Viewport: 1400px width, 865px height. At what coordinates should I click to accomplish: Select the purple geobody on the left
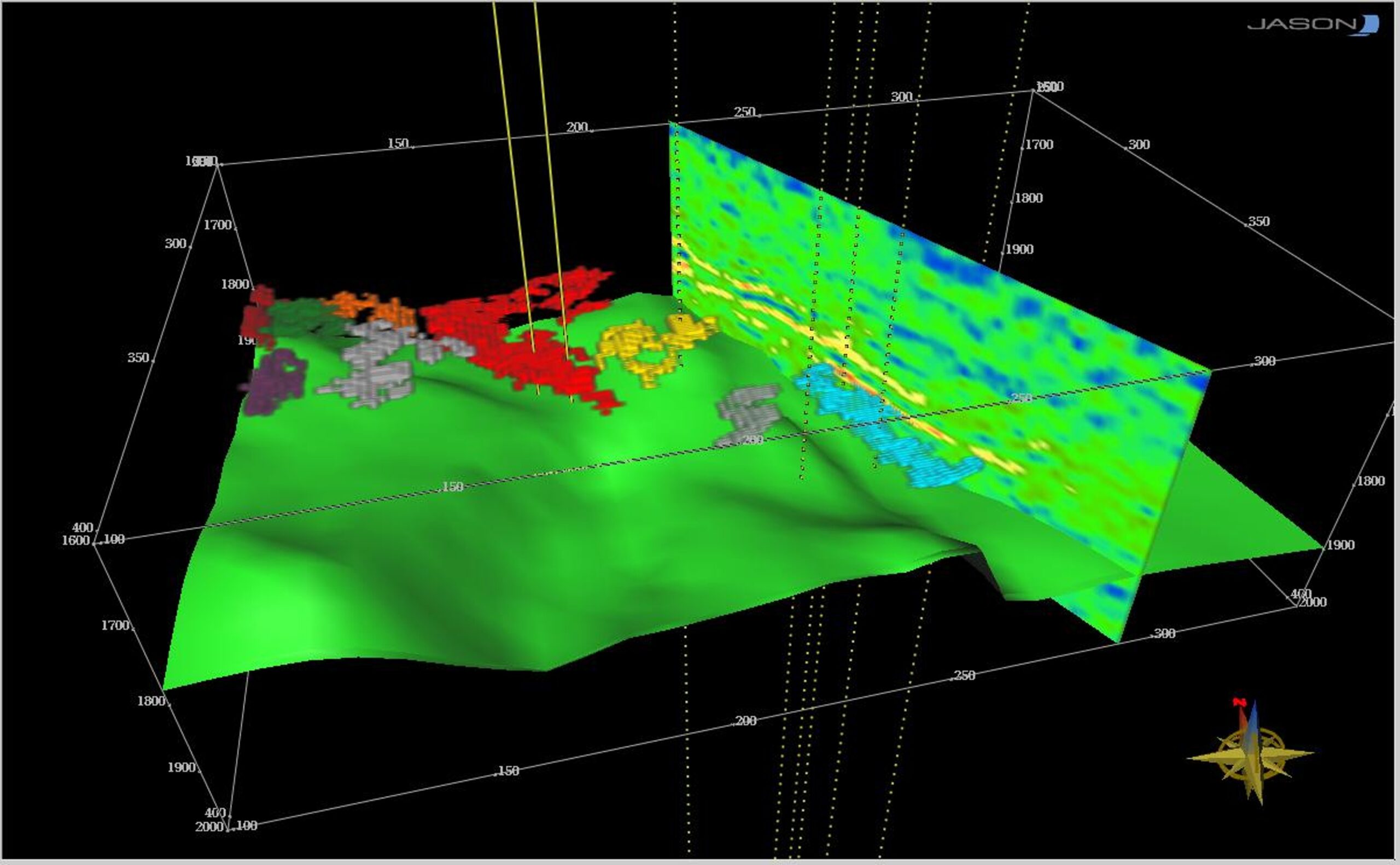tap(273, 382)
